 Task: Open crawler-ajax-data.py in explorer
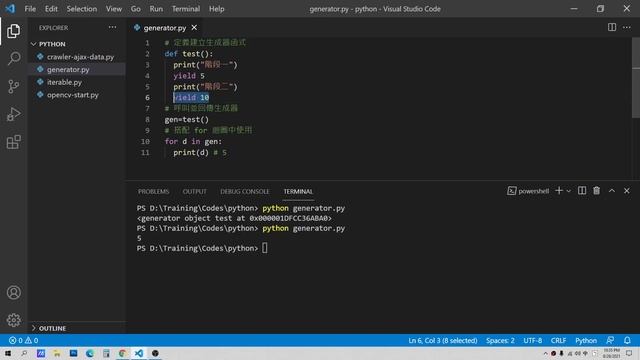pyautogui.click(x=80, y=57)
